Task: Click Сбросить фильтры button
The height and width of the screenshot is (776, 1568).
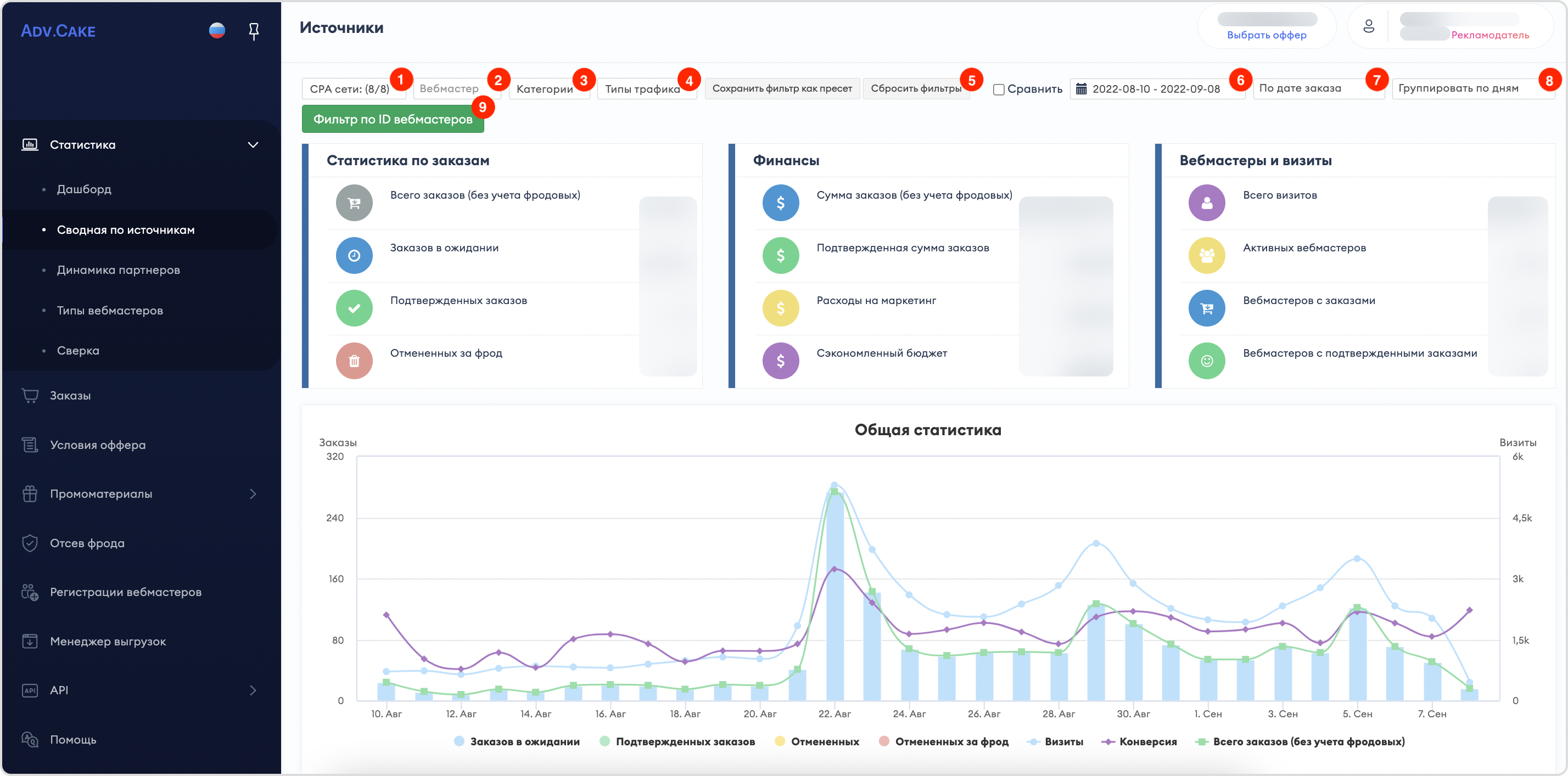Action: coord(916,89)
